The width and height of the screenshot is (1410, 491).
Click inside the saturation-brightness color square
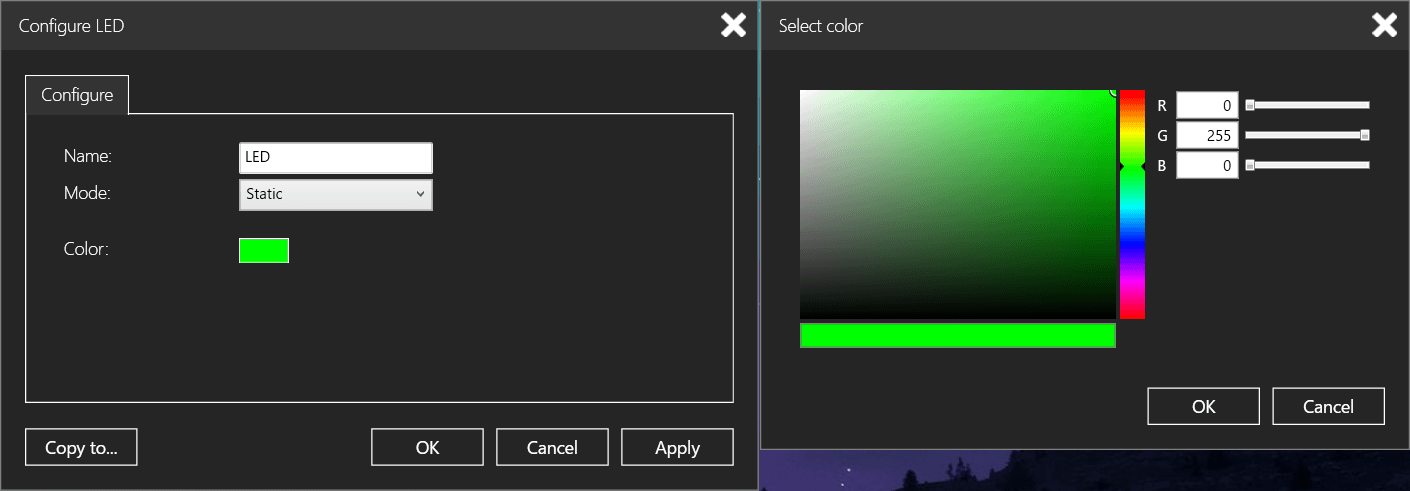[x=957, y=204]
